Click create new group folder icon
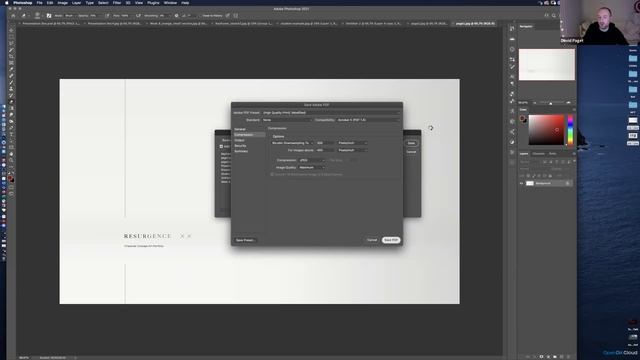 point(554,357)
